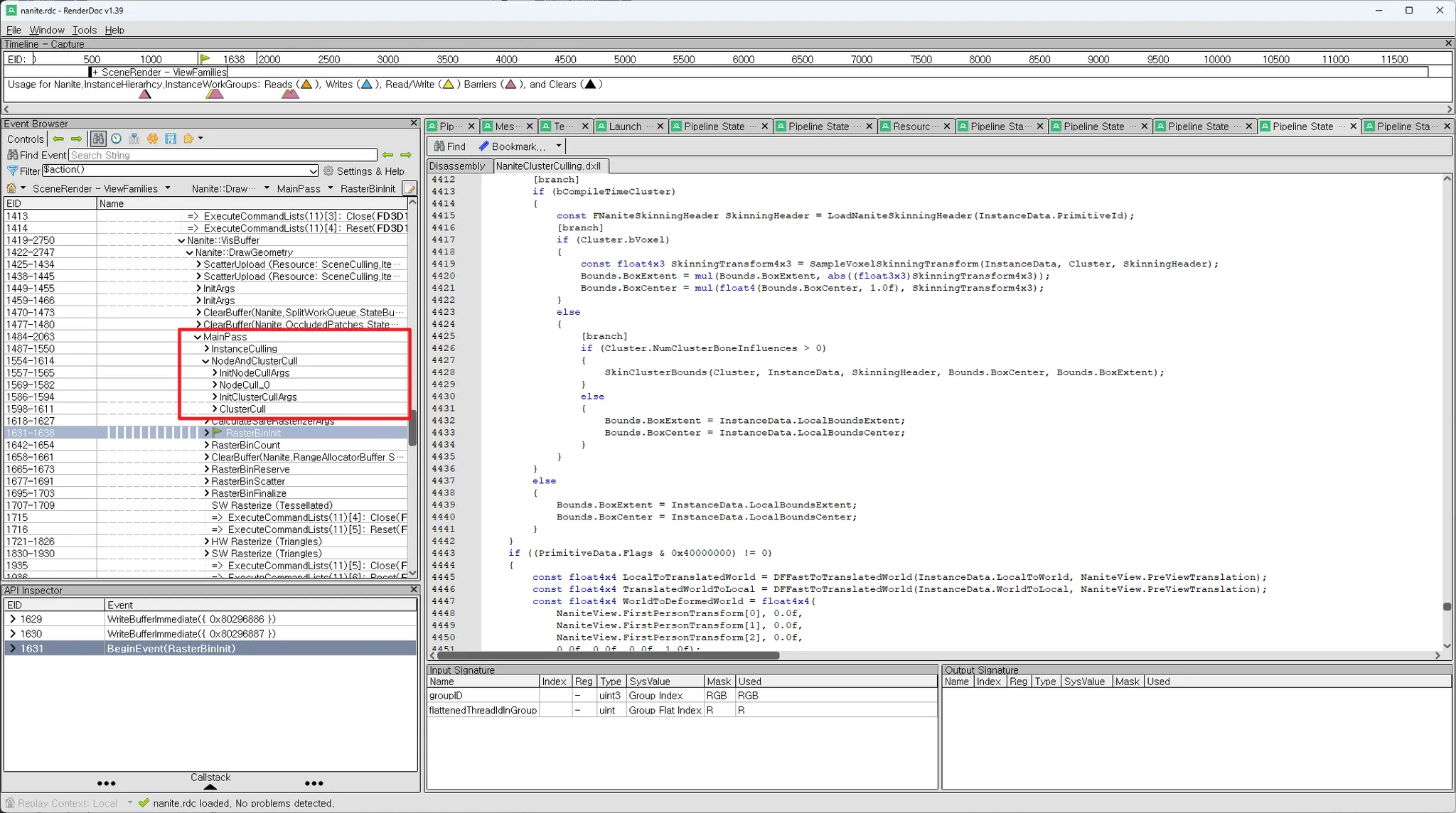Collapse the MainPass tree node
This screenshot has height=813, width=1456.
(198, 337)
